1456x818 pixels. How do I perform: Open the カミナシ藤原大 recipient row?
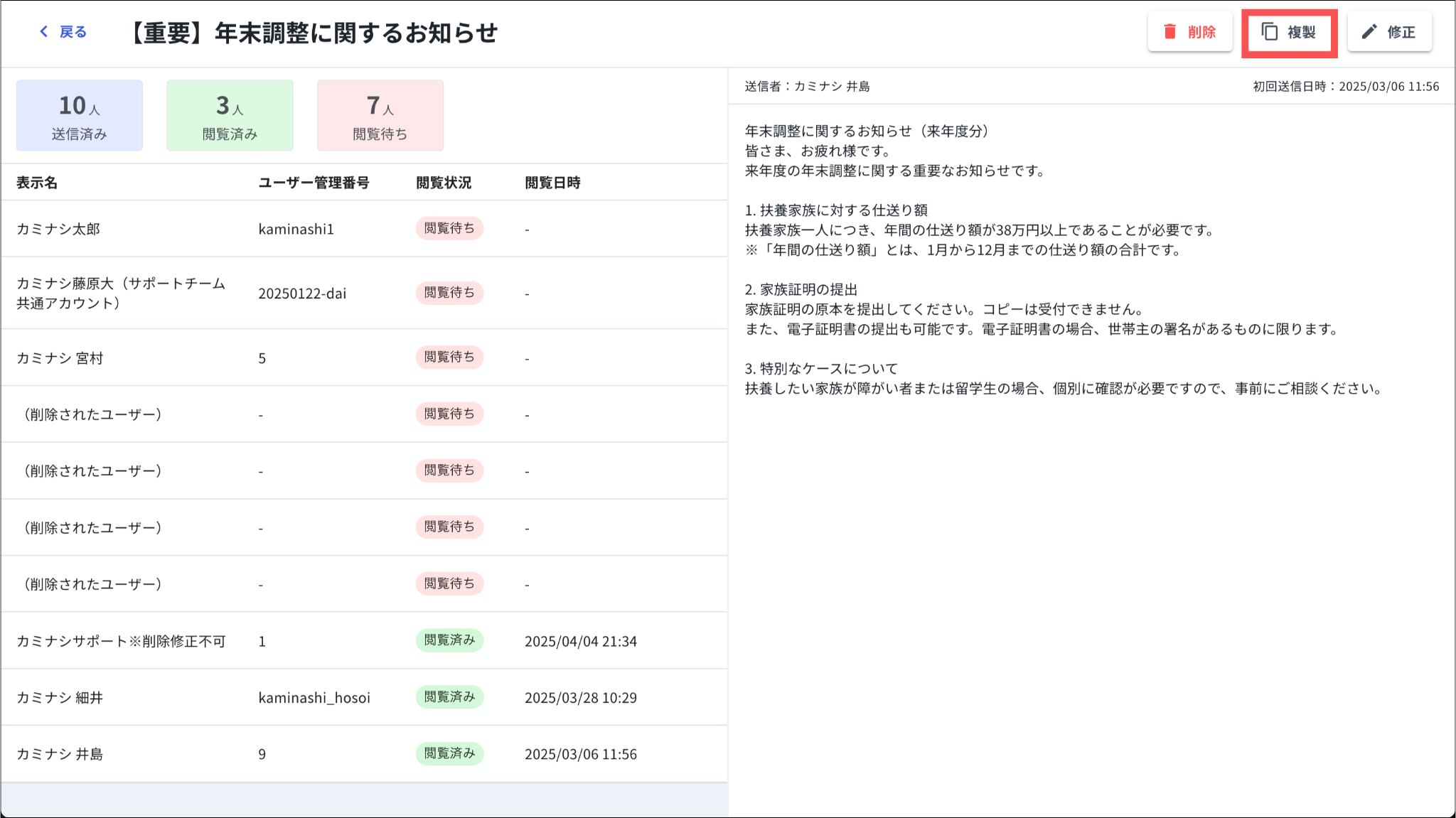click(121, 293)
